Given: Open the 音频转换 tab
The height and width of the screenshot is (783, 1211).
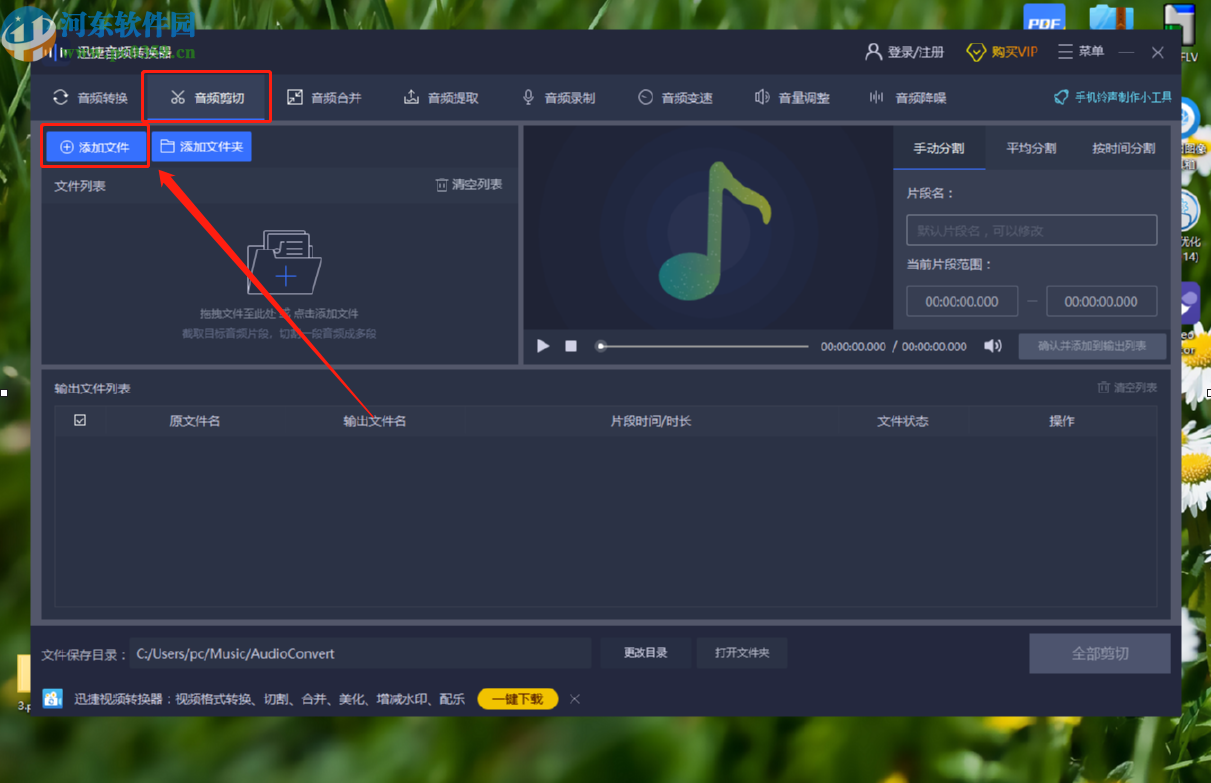Looking at the screenshot, I should click(90, 98).
